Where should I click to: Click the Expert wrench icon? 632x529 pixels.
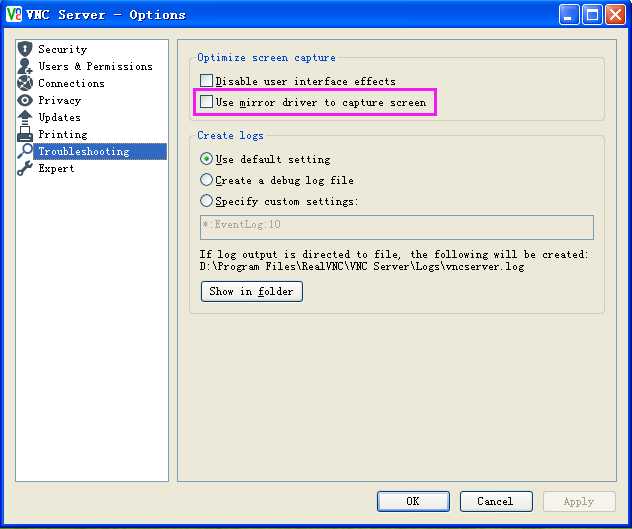coord(25,168)
